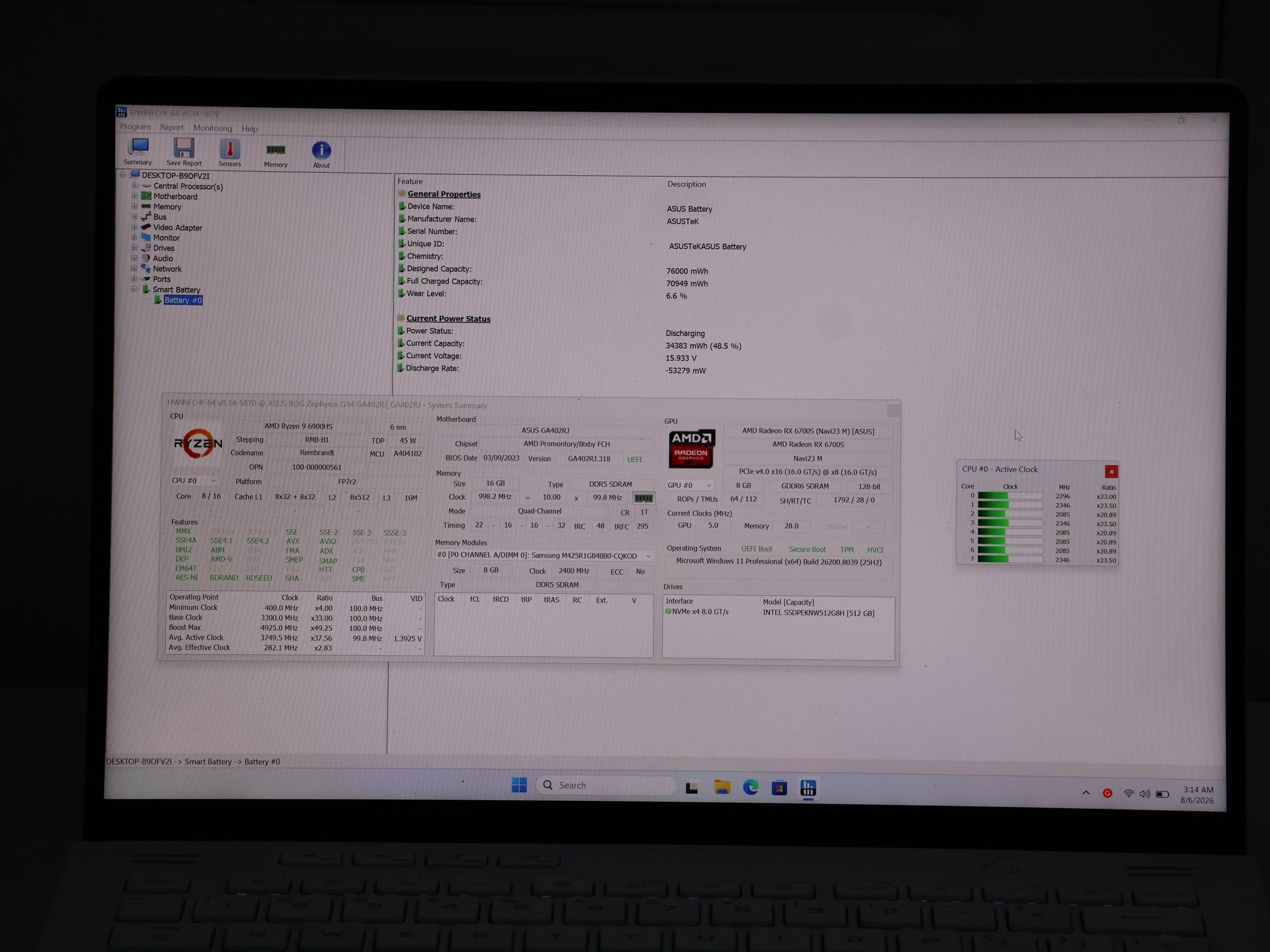The image size is (1270, 952).
Task: Open the Help menu
Action: 249,129
